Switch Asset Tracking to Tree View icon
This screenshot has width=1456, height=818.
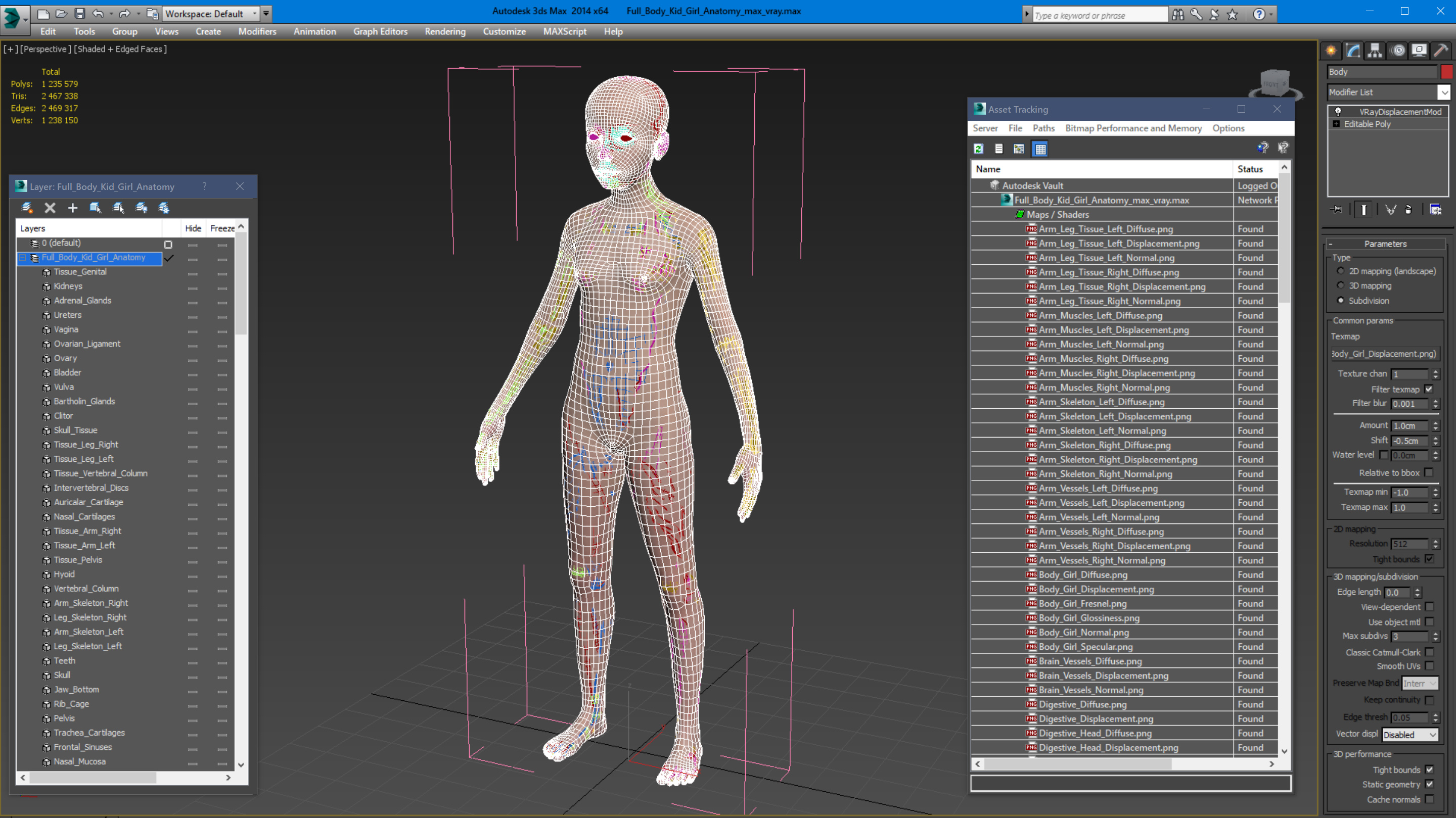[1019, 149]
